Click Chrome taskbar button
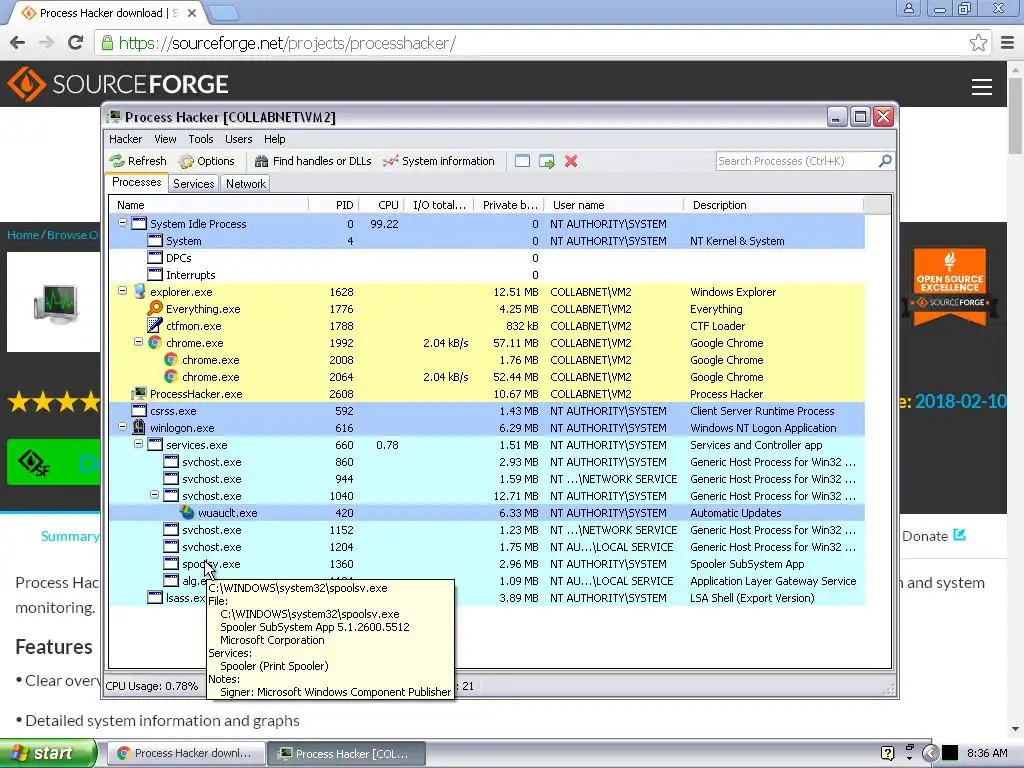 [x=185, y=754]
